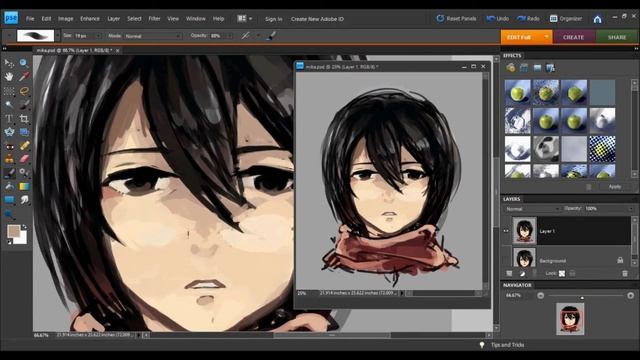Viewport: 640px width, 360px height.
Task: Select the Straighten tool
Action: coord(24,132)
